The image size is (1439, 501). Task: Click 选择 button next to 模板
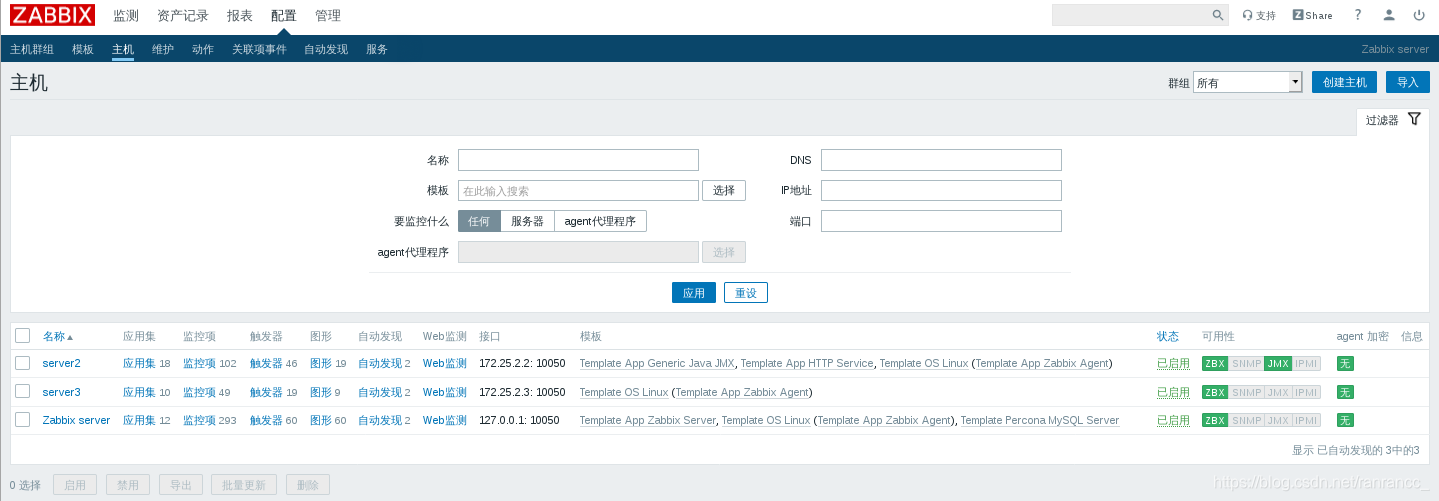click(724, 191)
